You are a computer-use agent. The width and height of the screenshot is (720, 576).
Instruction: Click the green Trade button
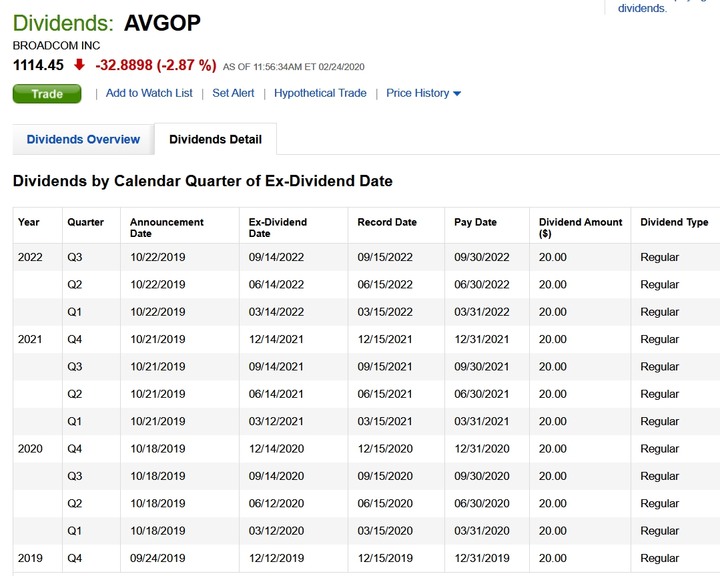pyautogui.click(x=47, y=94)
